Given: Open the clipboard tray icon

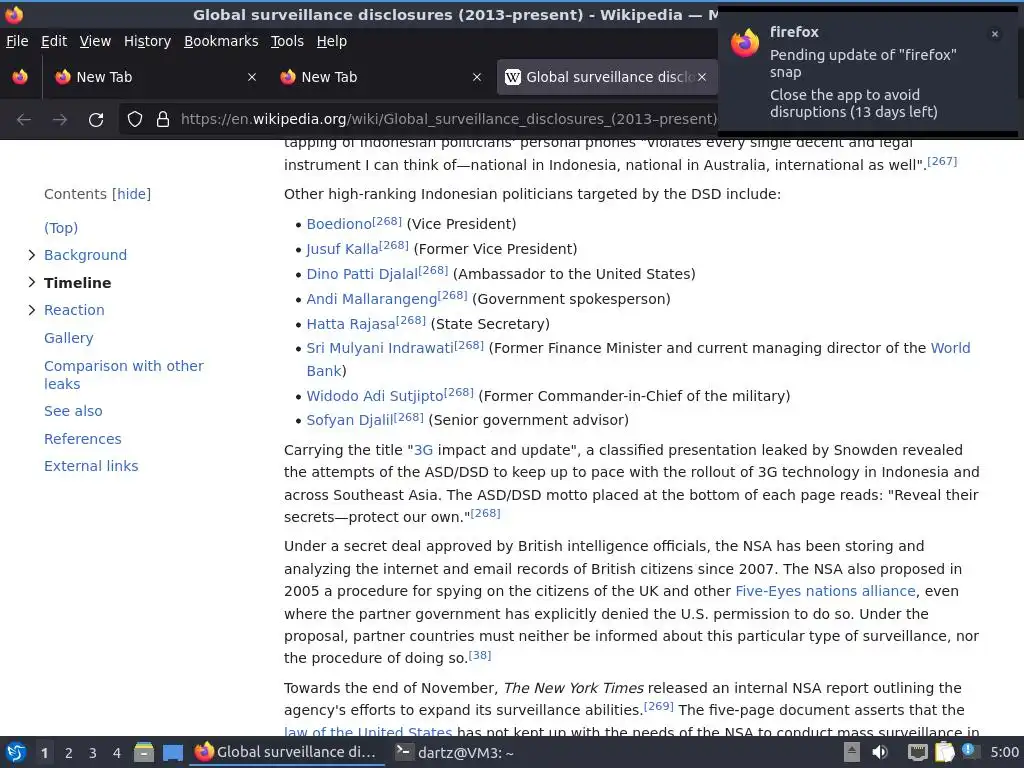Looking at the screenshot, I should [944, 752].
